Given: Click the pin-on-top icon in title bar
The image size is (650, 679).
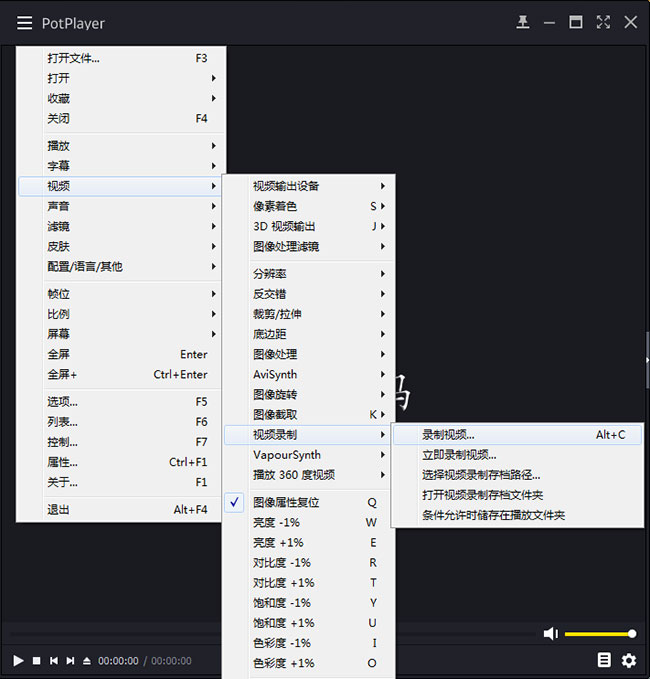Looking at the screenshot, I should point(522,22).
